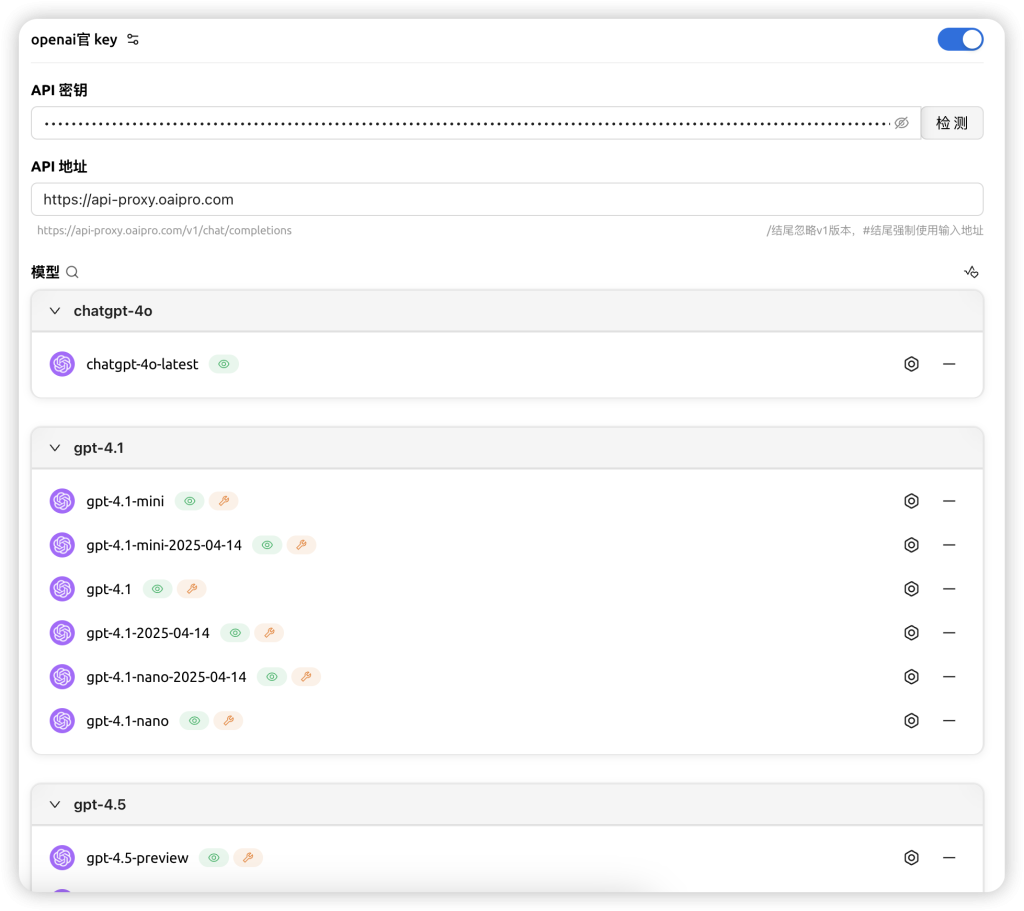
Task: Open settings for gpt-4.1 model
Action: tap(912, 588)
